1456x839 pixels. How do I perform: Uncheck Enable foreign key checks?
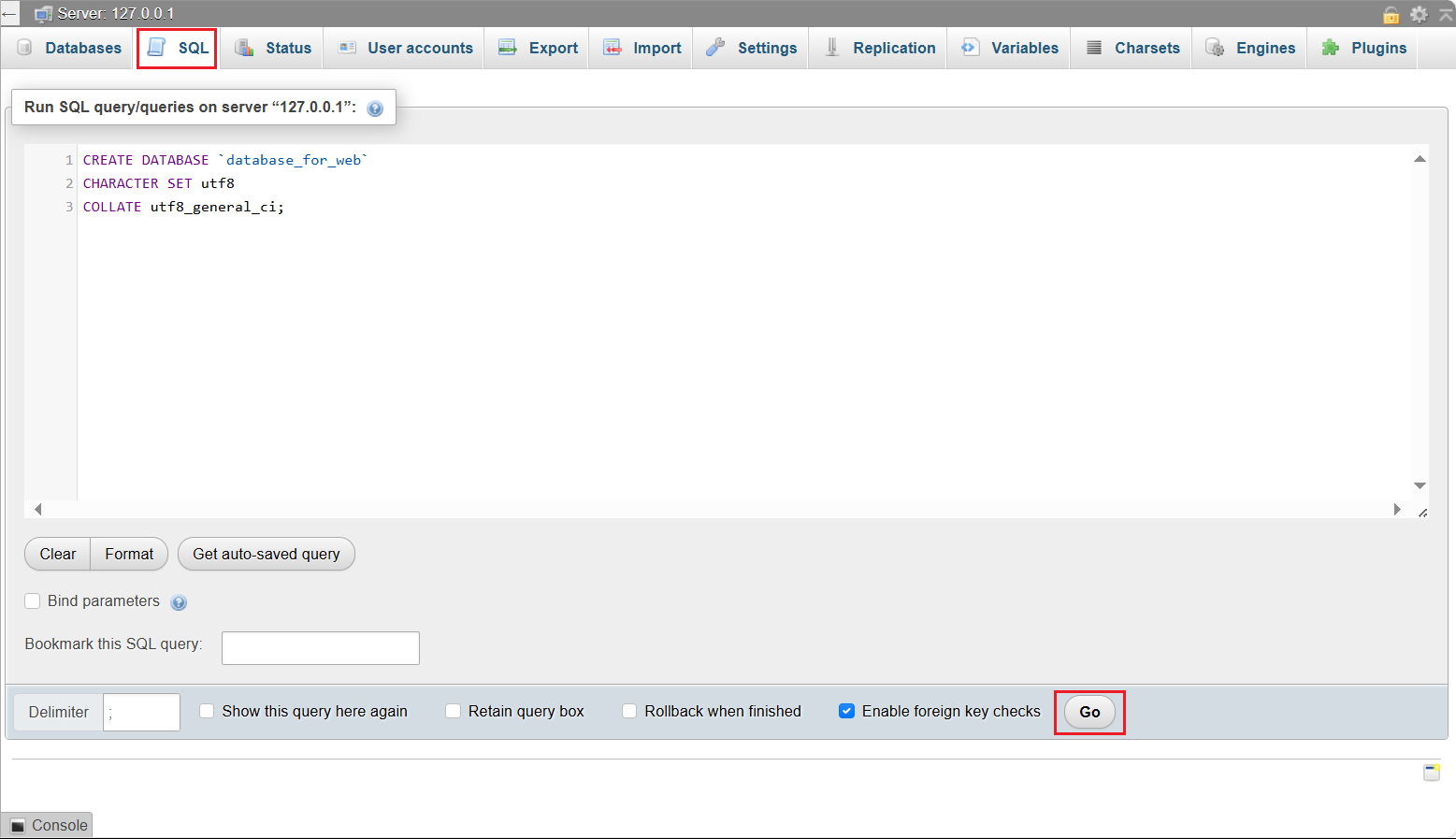(847, 712)
